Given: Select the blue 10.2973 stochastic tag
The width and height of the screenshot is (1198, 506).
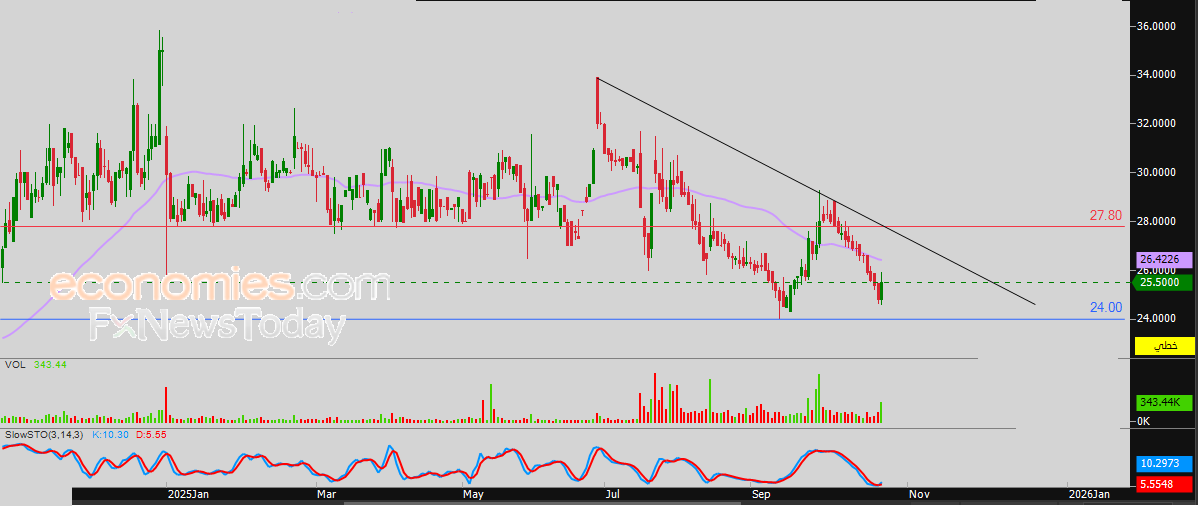Looking at the screenshot, I should pyautogui.click(x=1164, y=463).
